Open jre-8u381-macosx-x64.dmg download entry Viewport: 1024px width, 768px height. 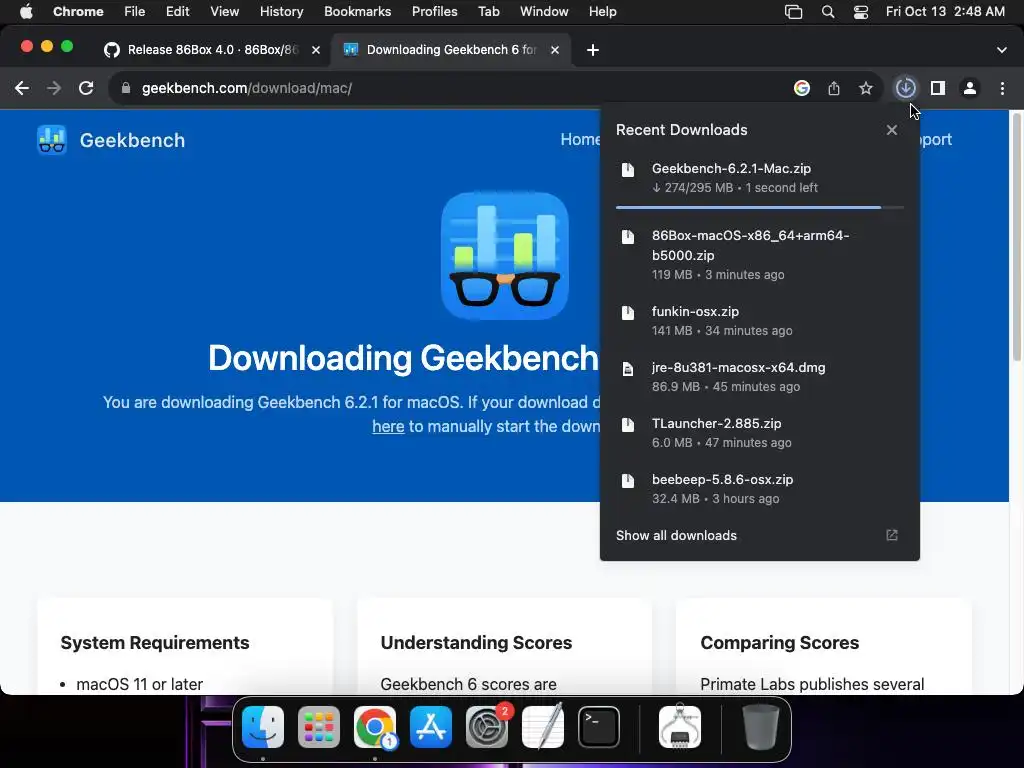coord(760,377)
